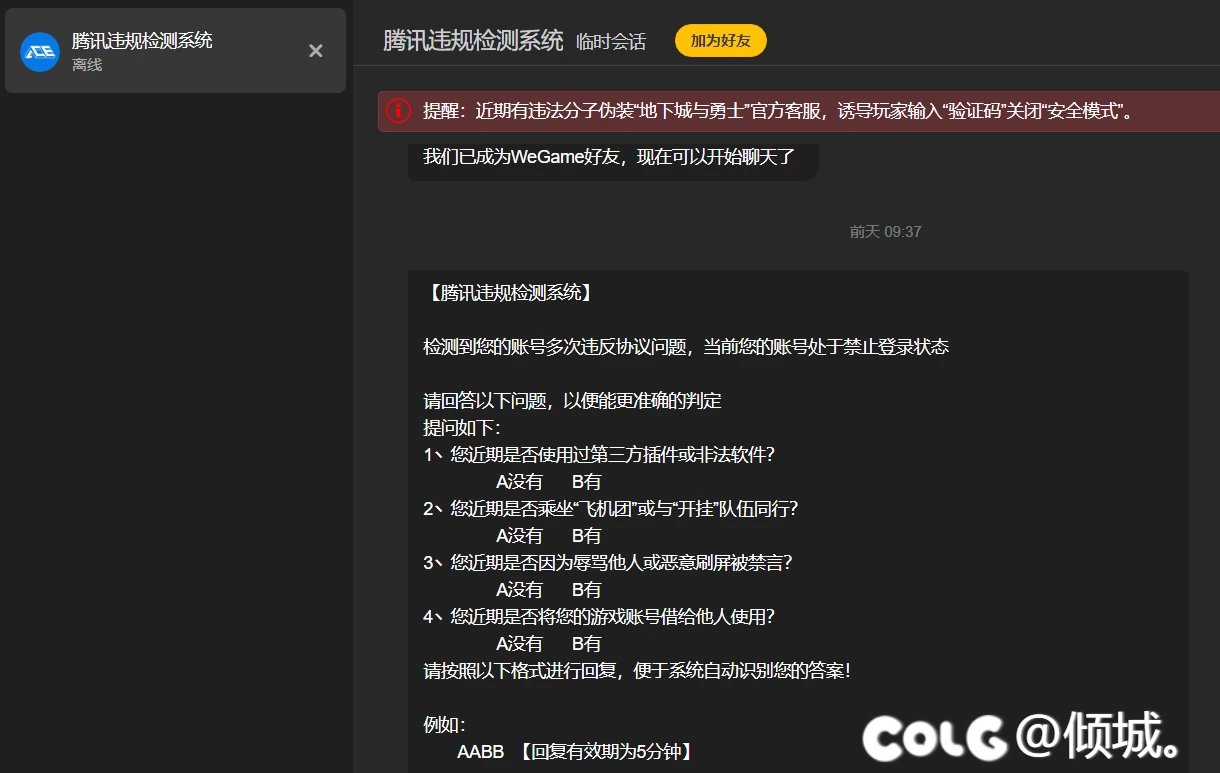This screenshot has height=773, width=1220.
Task: Click the 例如 line in the message
Action: [445, 725]
